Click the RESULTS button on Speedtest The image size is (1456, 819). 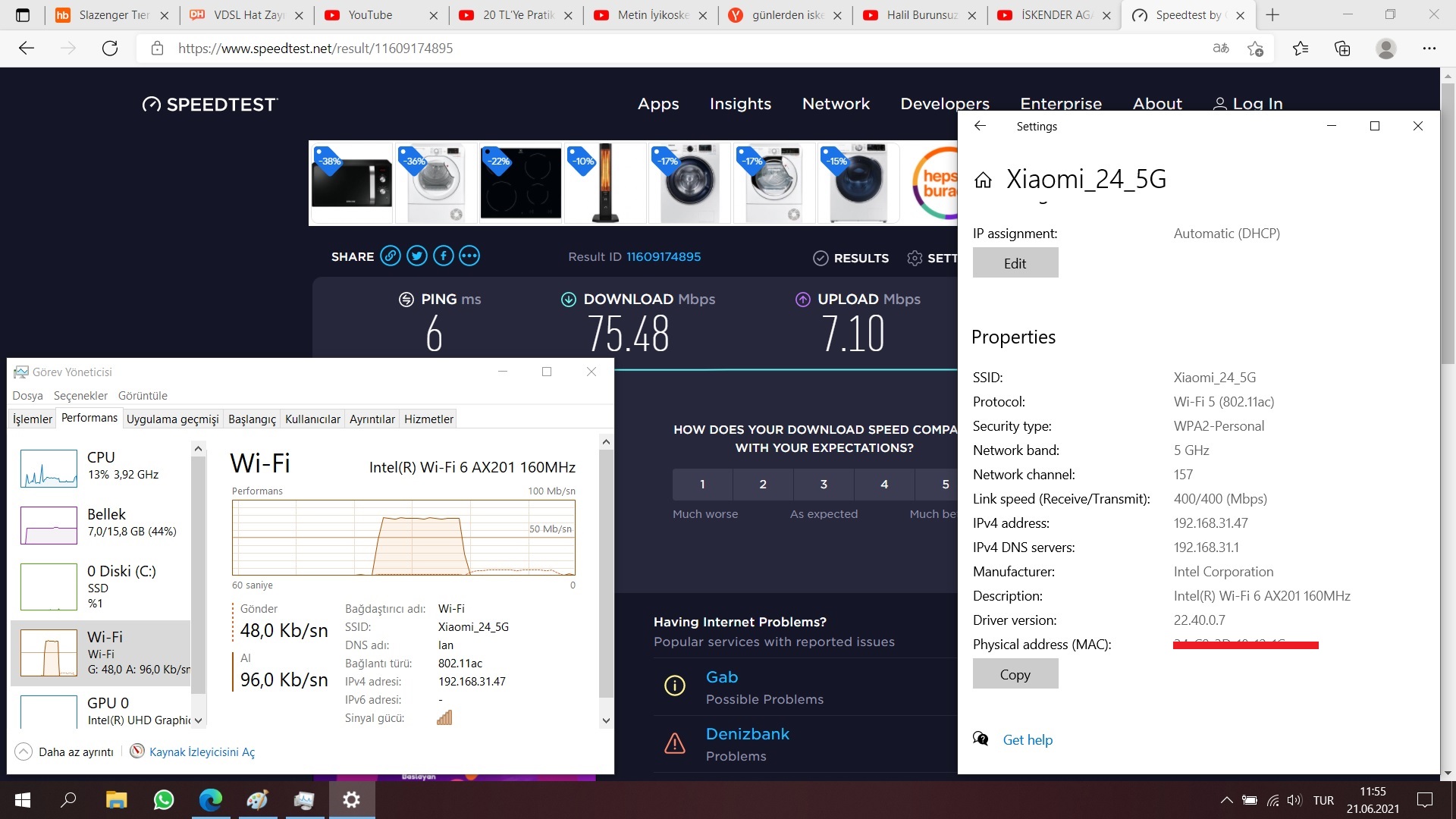point(851,258)
